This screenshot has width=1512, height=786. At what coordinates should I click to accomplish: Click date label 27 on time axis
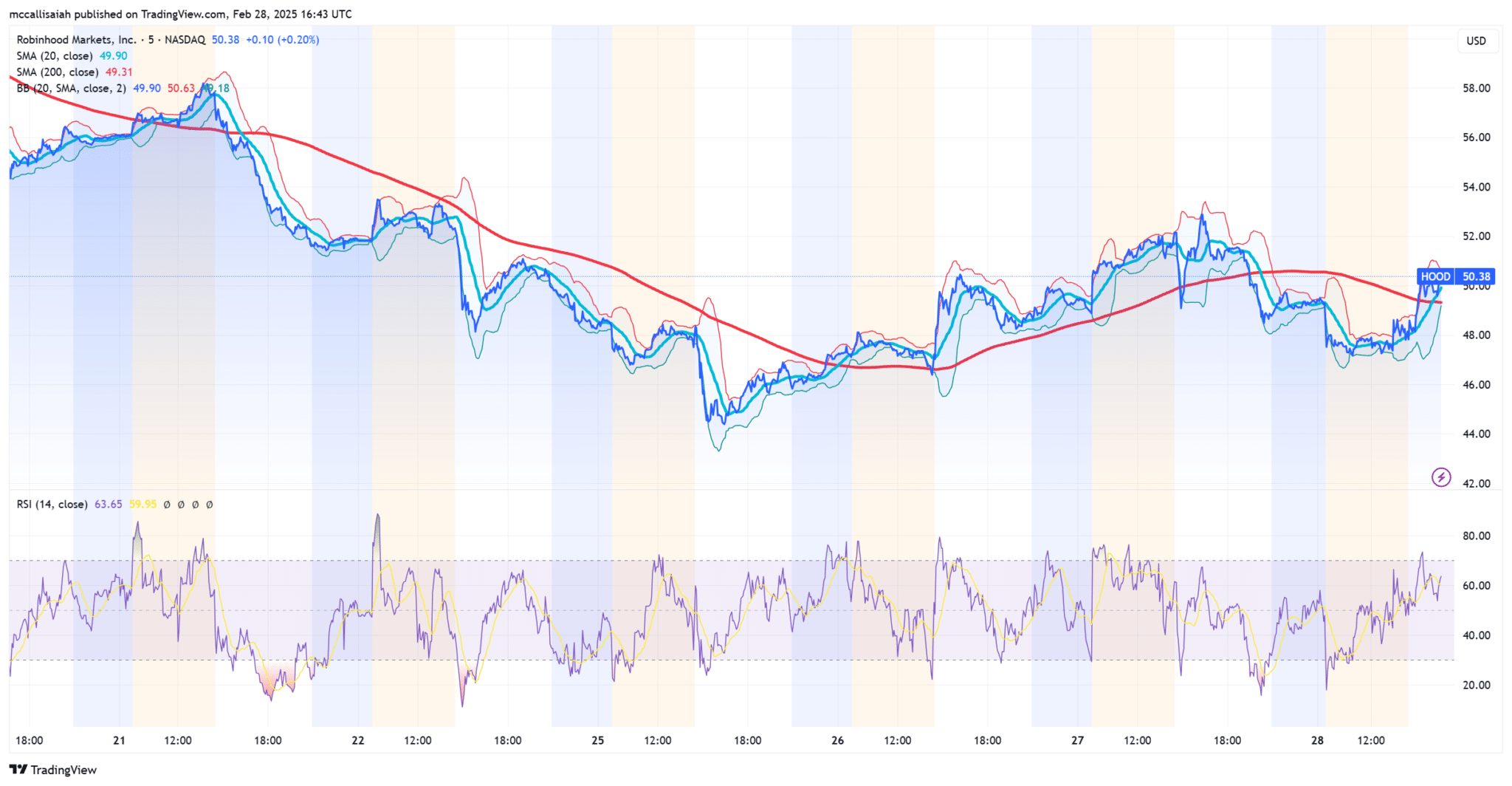tap(1077, 741)
